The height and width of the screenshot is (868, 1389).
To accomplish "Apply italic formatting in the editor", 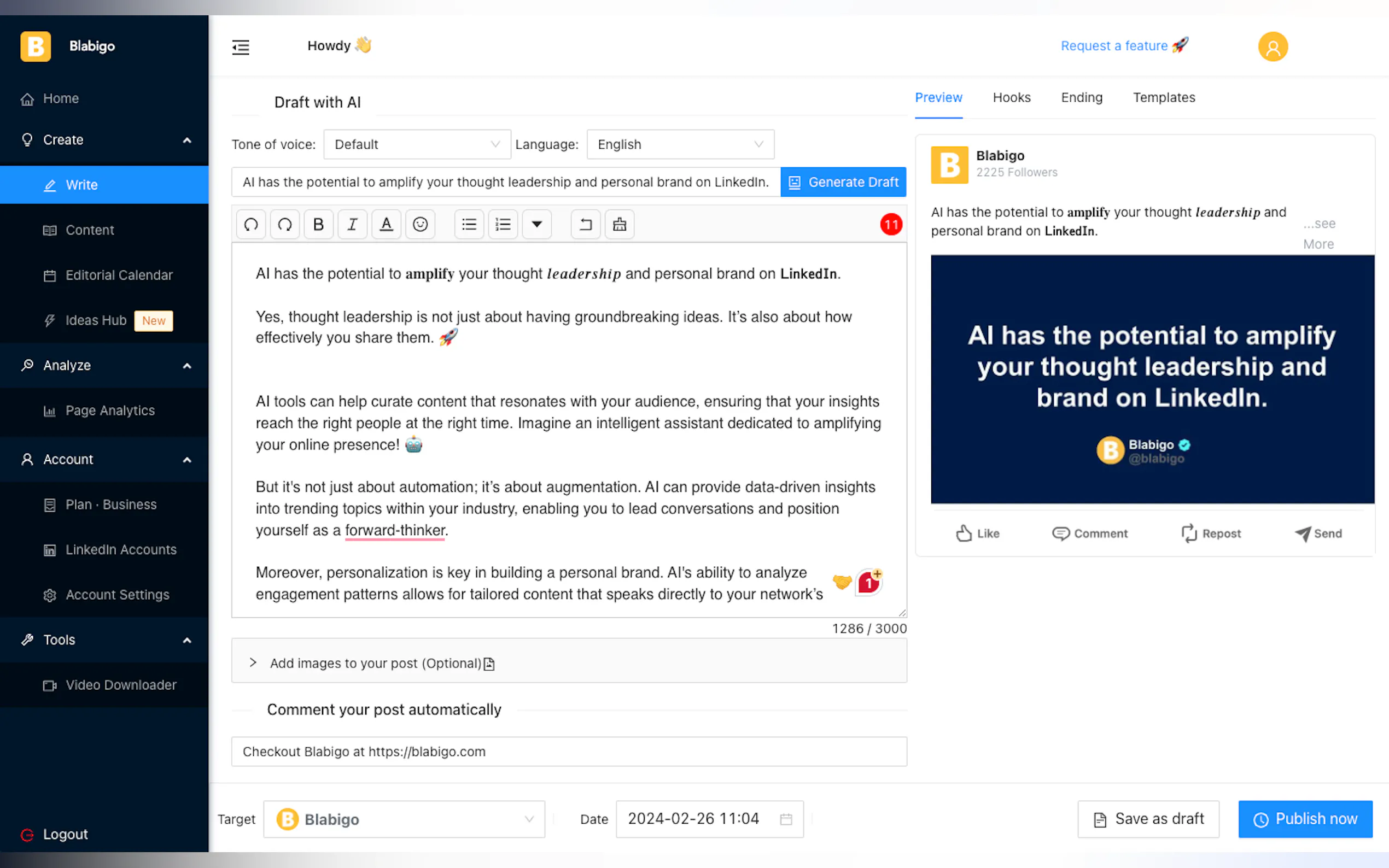I will pyautogui.click(x=352, y=225).
